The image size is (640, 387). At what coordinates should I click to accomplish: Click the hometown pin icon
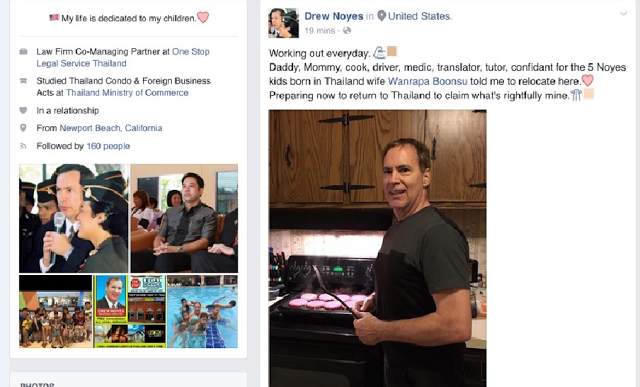23,128
